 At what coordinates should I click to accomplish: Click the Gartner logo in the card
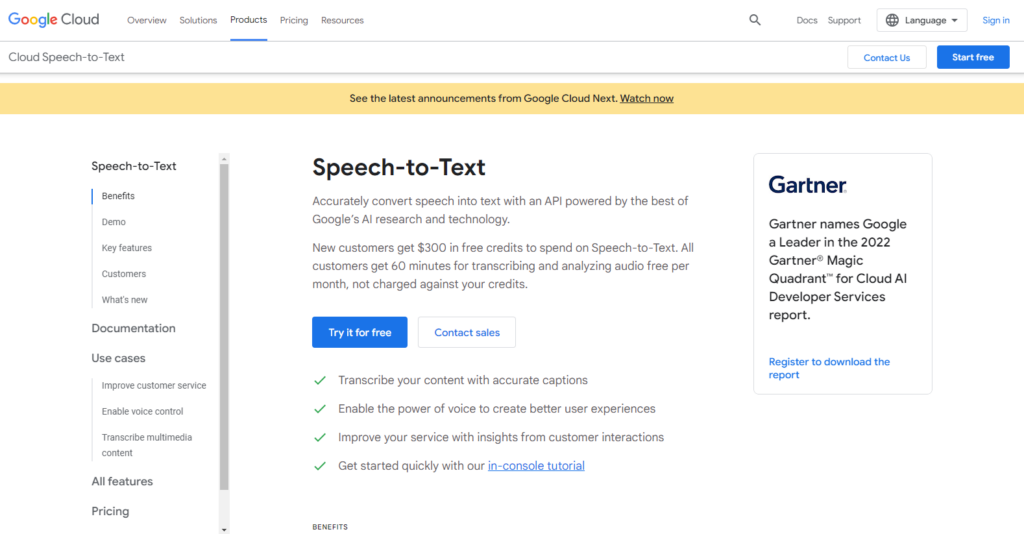808,185
